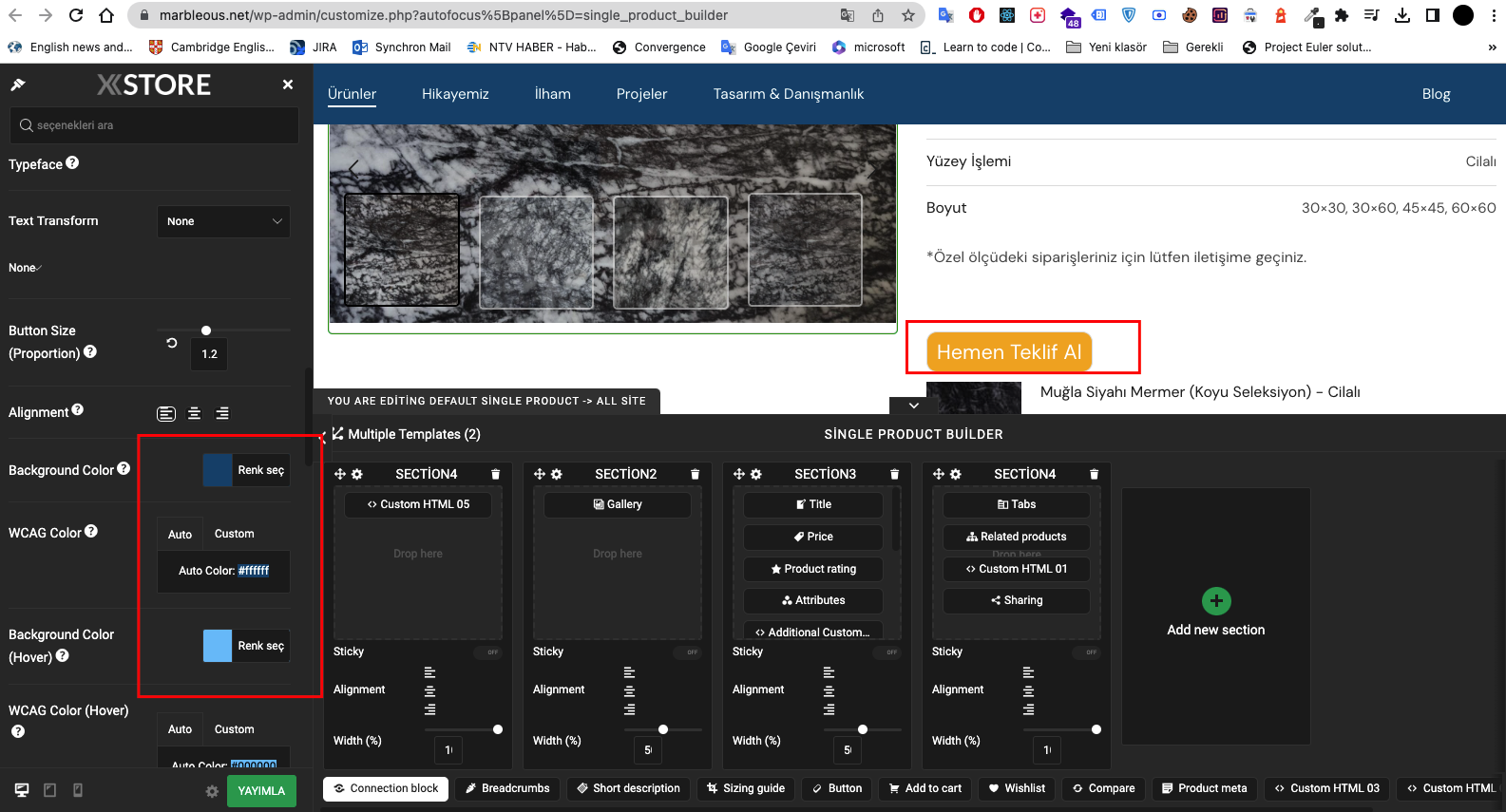Select Custom HTML 05 element block
Image resolution: width=1506 pixels, height=812 pixels.
pyautogui.click(x=418, y=504)
